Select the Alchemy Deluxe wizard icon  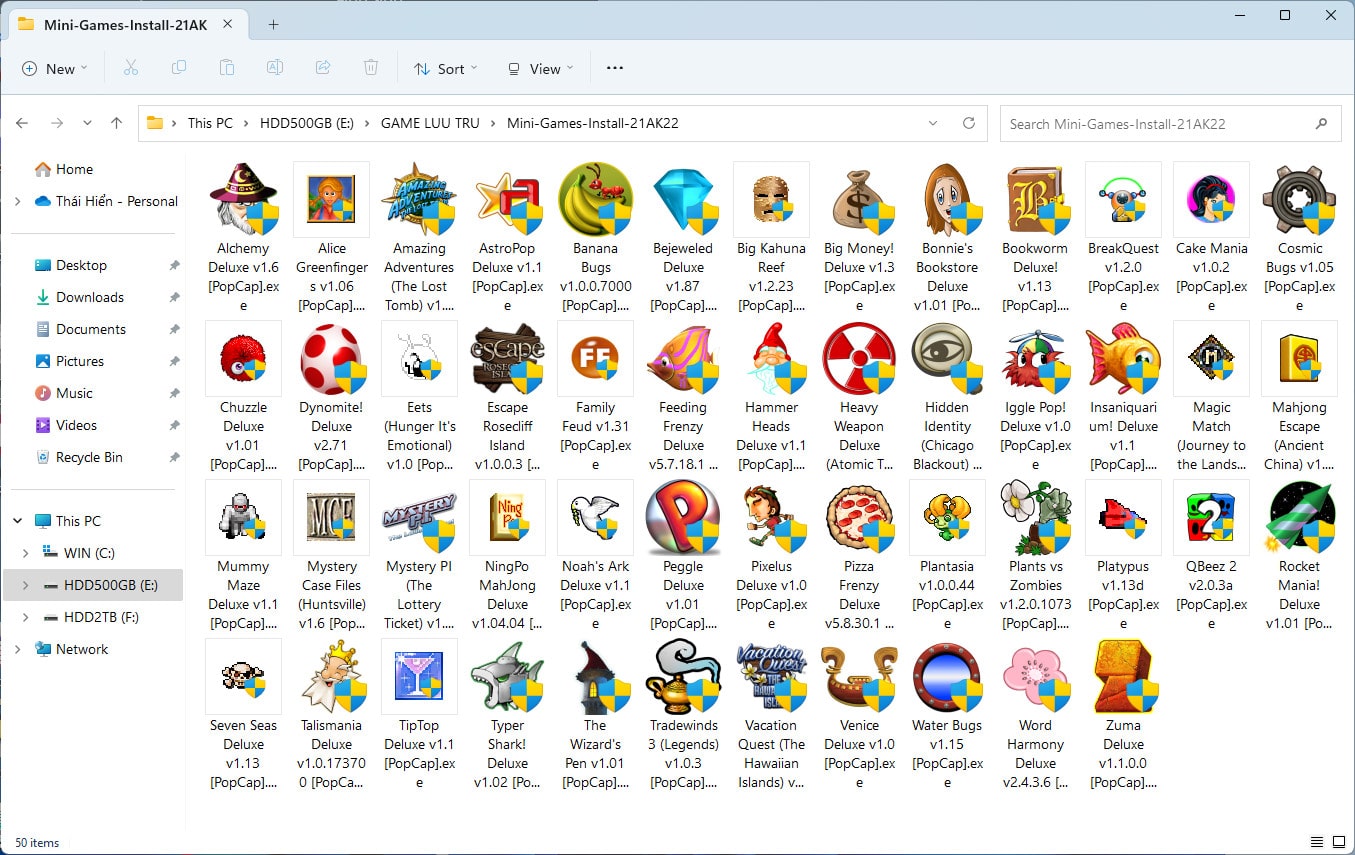(243, 199)
